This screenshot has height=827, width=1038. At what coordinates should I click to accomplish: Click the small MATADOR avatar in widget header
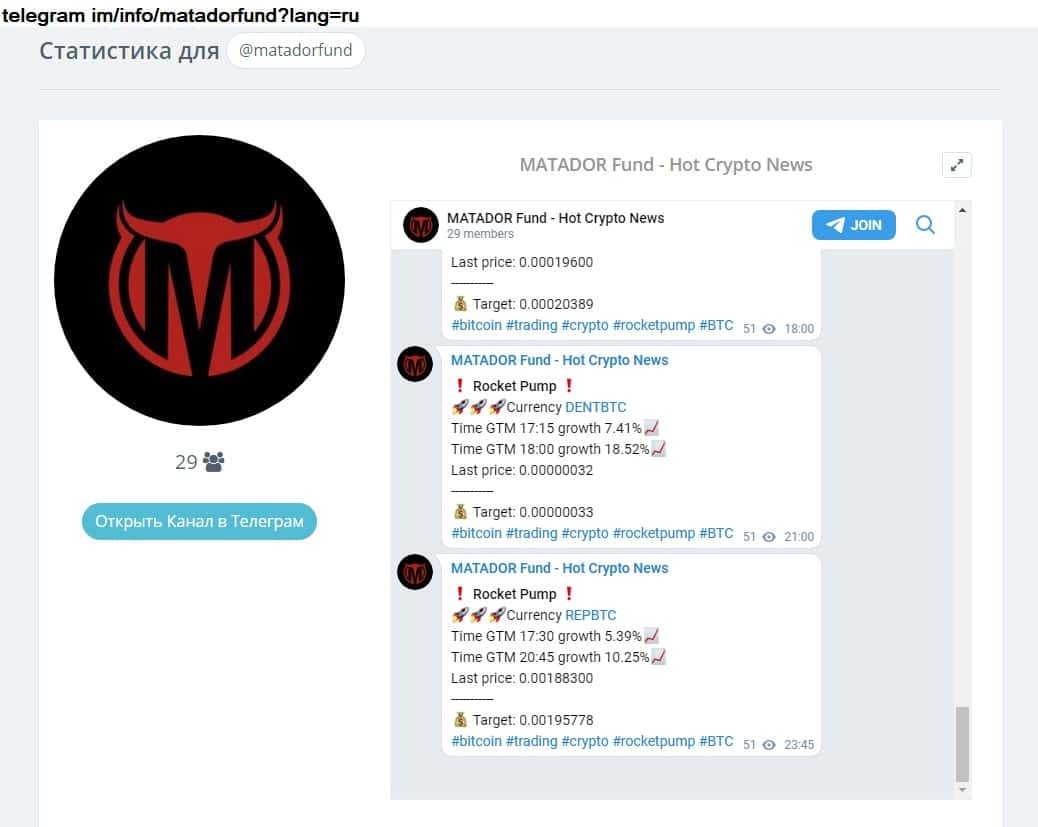[x=420, y=225]
